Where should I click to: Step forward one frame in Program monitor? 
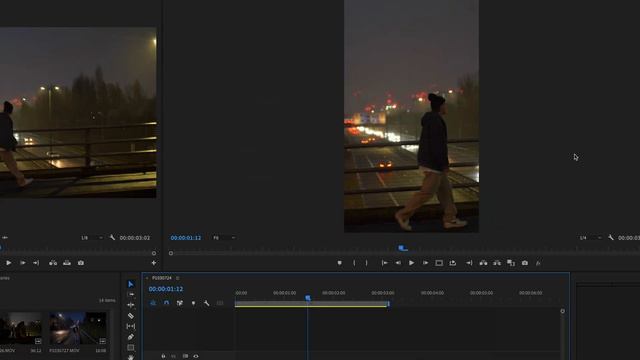point(425,263)
